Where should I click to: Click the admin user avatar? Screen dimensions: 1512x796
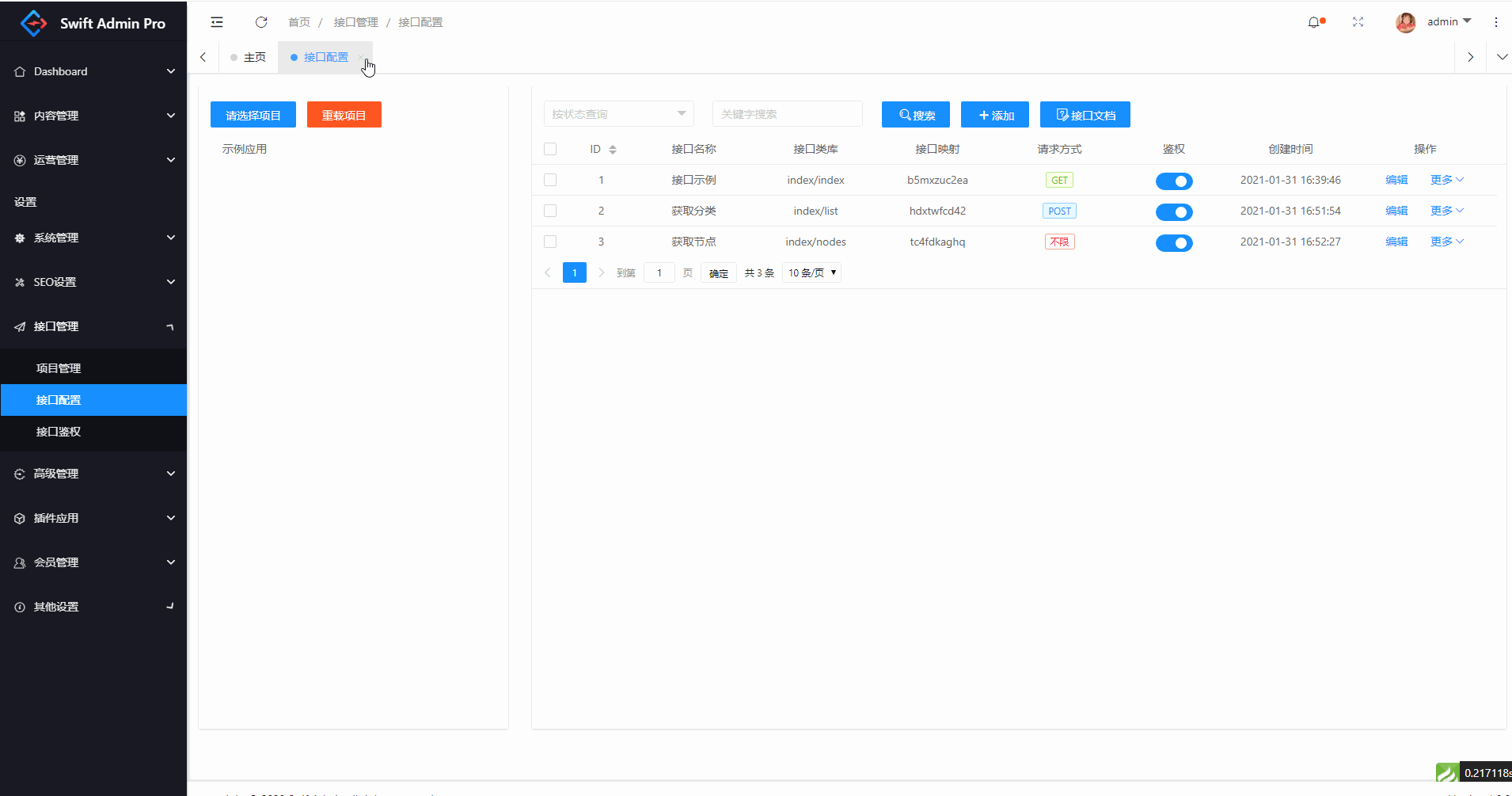1405,22
